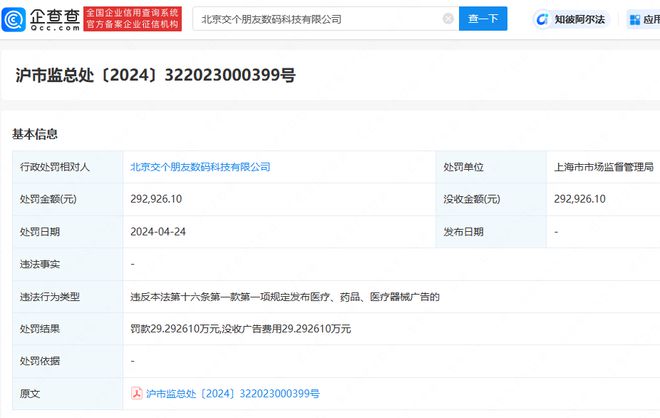Click the 处罚单位 label cell
660x418 pixels.
(x=491, y=167)
